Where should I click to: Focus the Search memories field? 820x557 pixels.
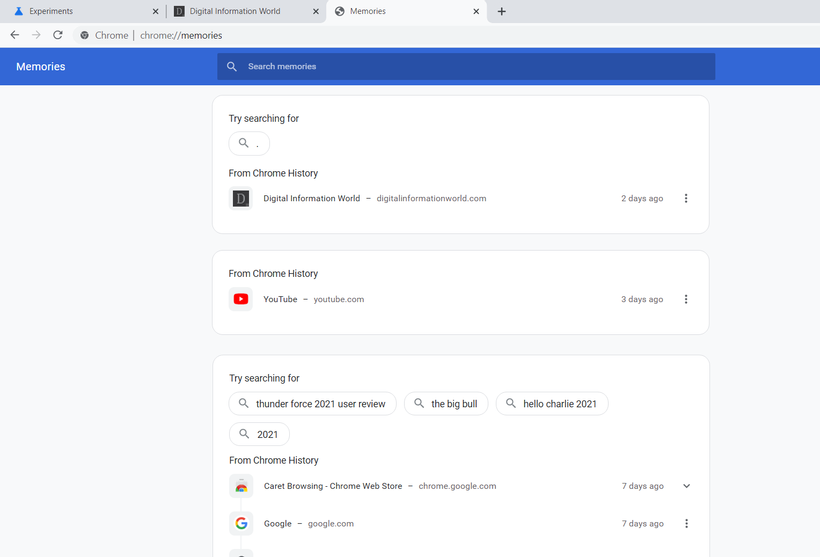point(466,66)
